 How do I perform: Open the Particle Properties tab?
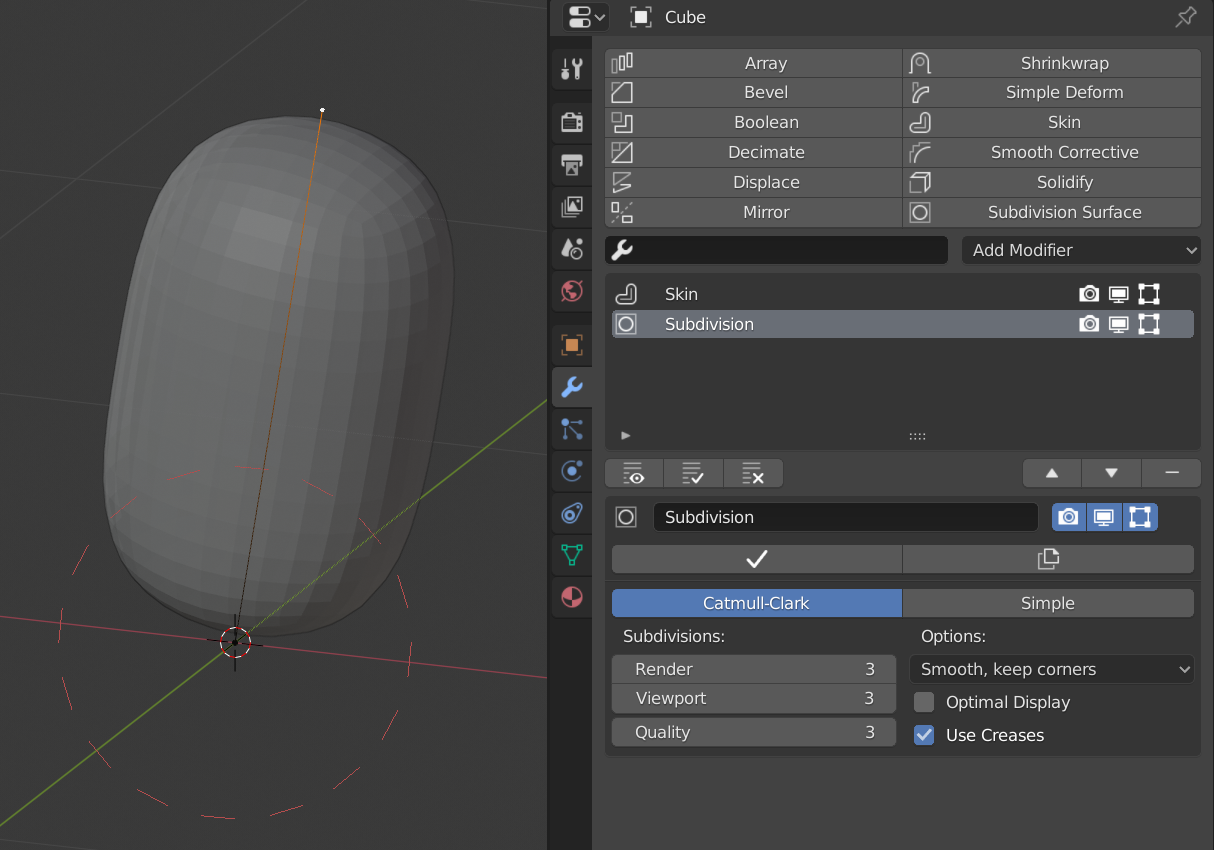(x=572, y=429)
